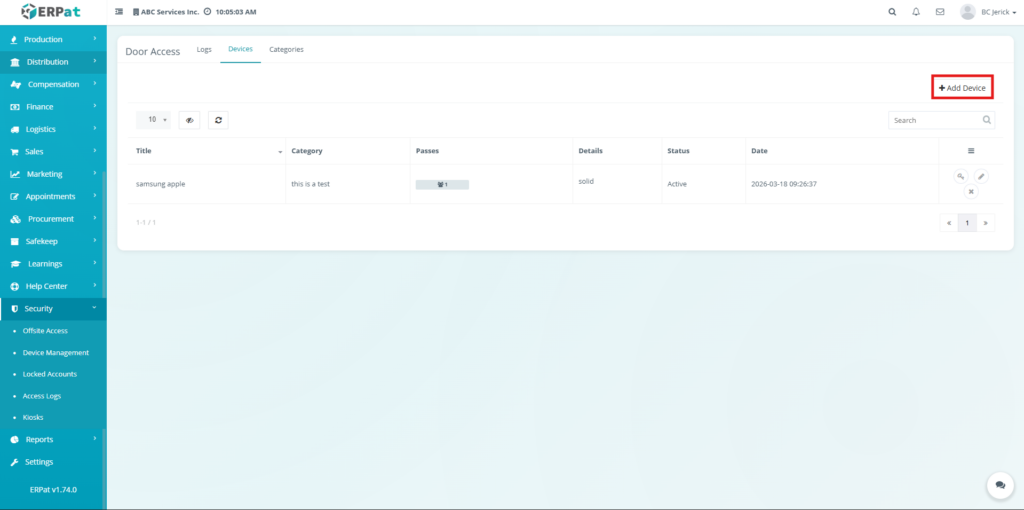Image resolution: width=1024 pixels, height=510 pixels.
Task: Switch to the Logs tab
Action: pos(204,49)
